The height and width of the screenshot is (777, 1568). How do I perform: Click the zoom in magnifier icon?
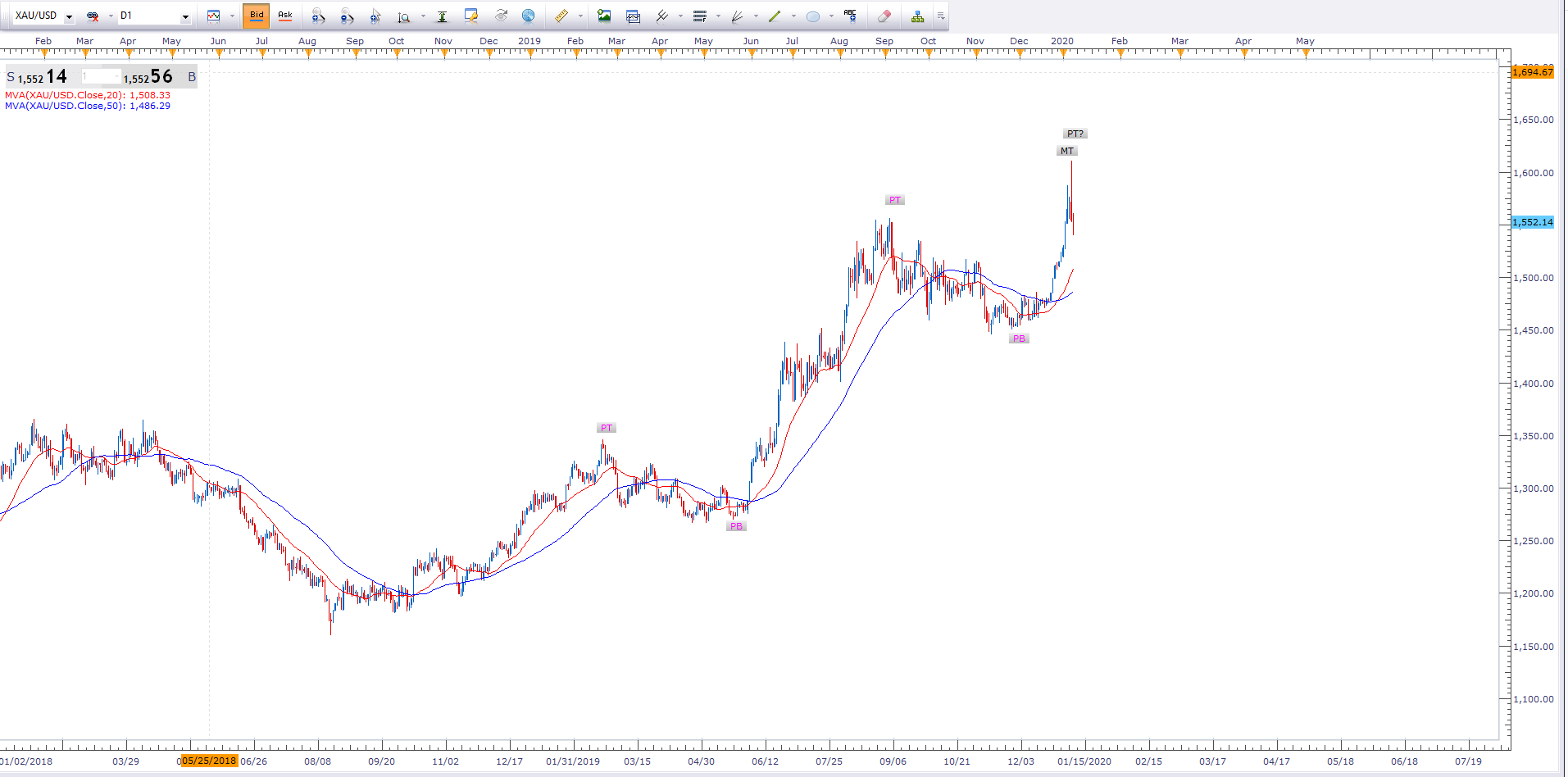318,16
